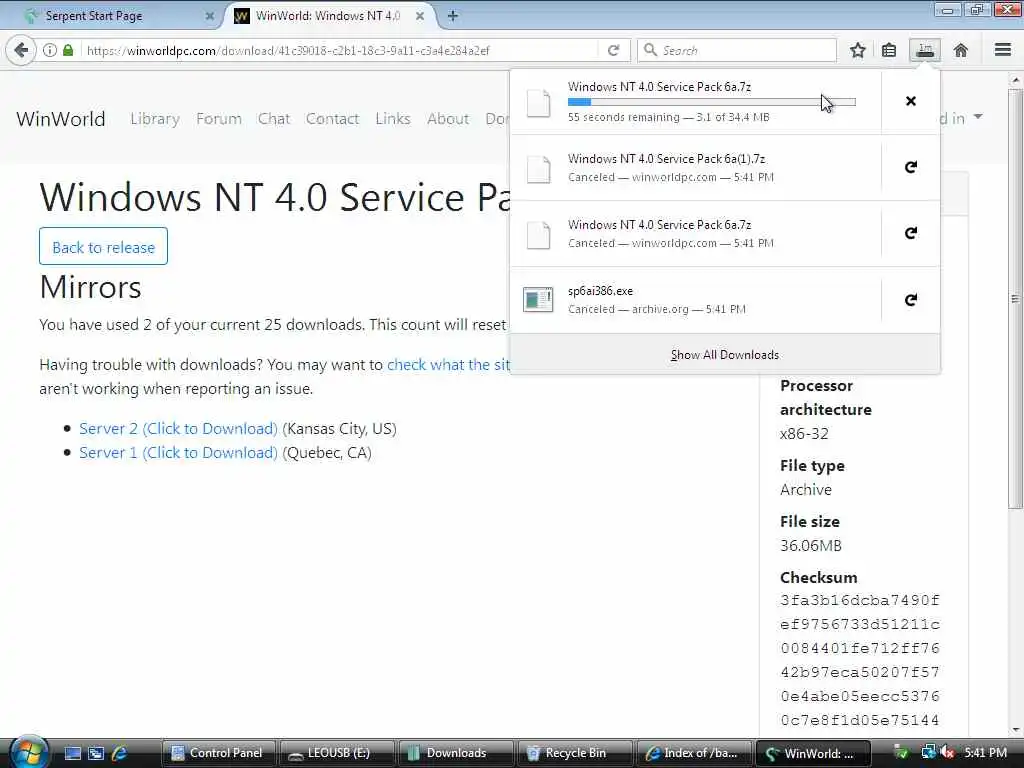Select the WinWorld: Windows NT 4.0 tab

(327, 16)
